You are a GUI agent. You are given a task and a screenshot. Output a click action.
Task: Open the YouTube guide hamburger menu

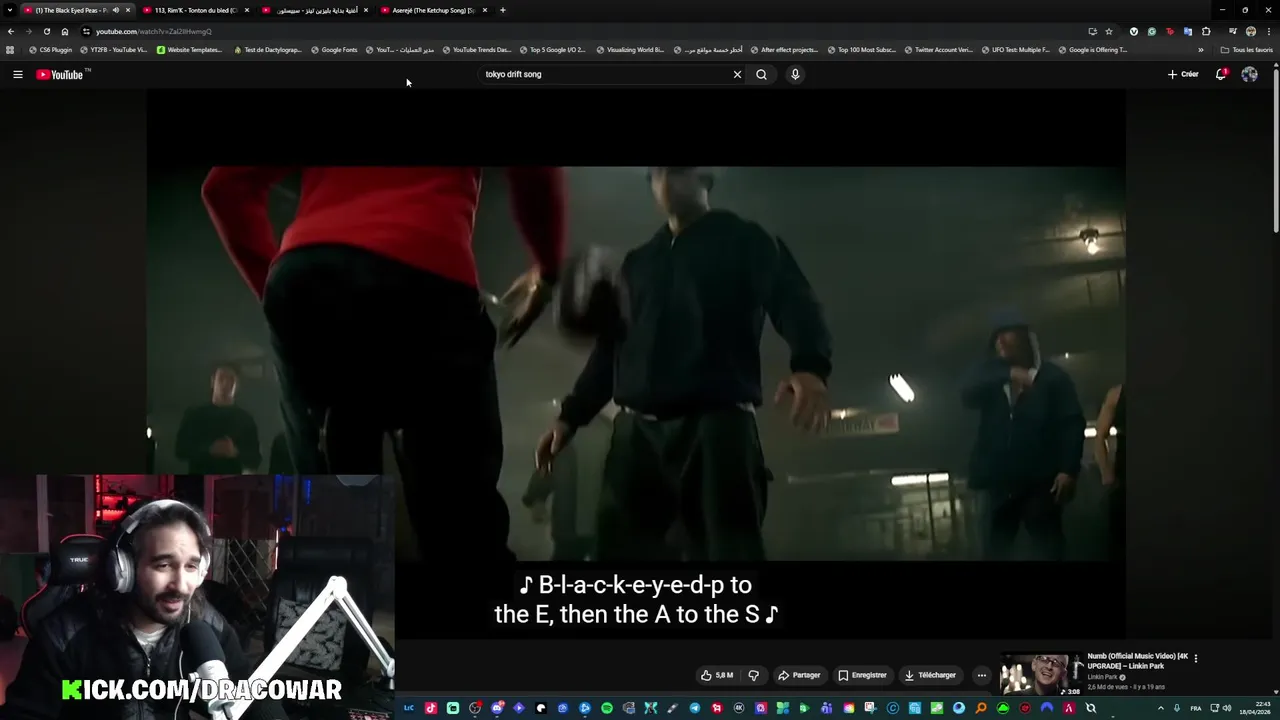coord(17,74)
